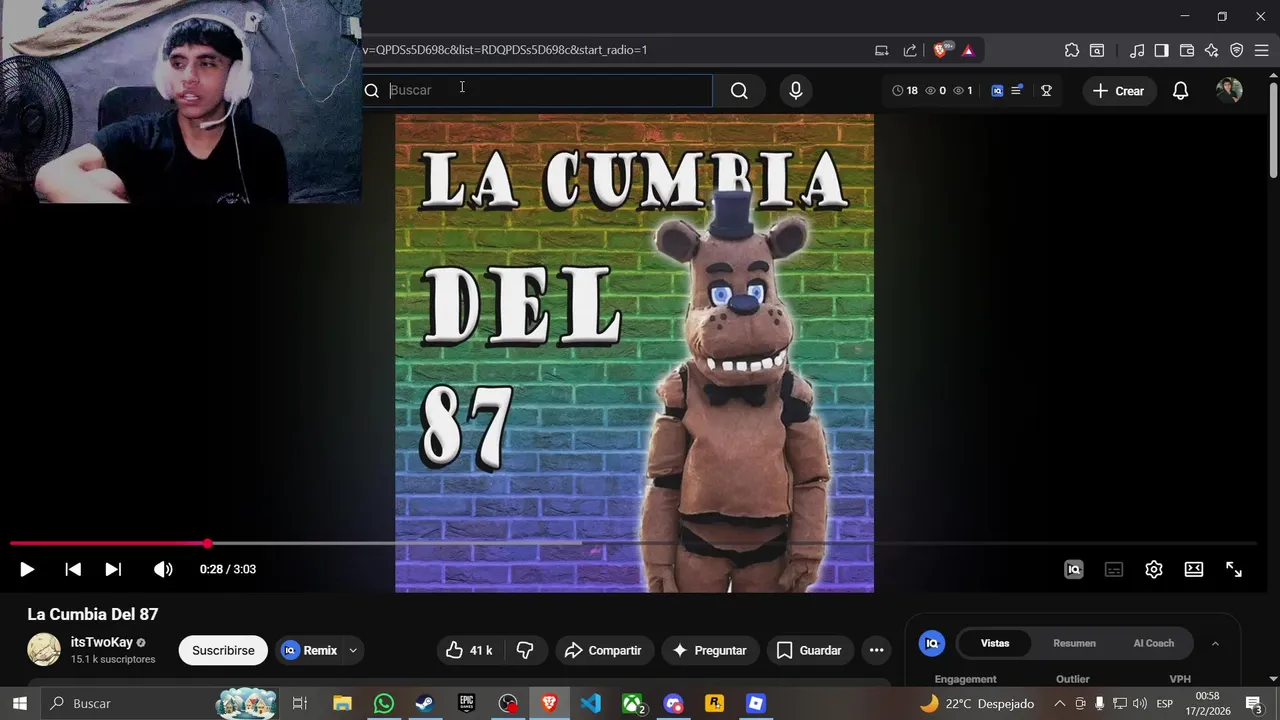This screenshot has height=720, width=1280.
Task: Open browser extensions puzzle icon
Action: 1072,50
